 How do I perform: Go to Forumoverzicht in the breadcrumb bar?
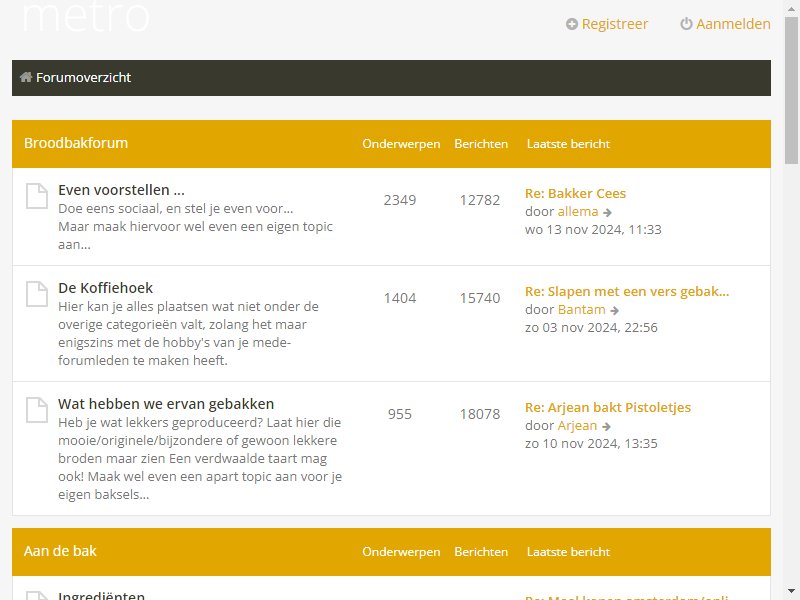click(x=83, y=78)
